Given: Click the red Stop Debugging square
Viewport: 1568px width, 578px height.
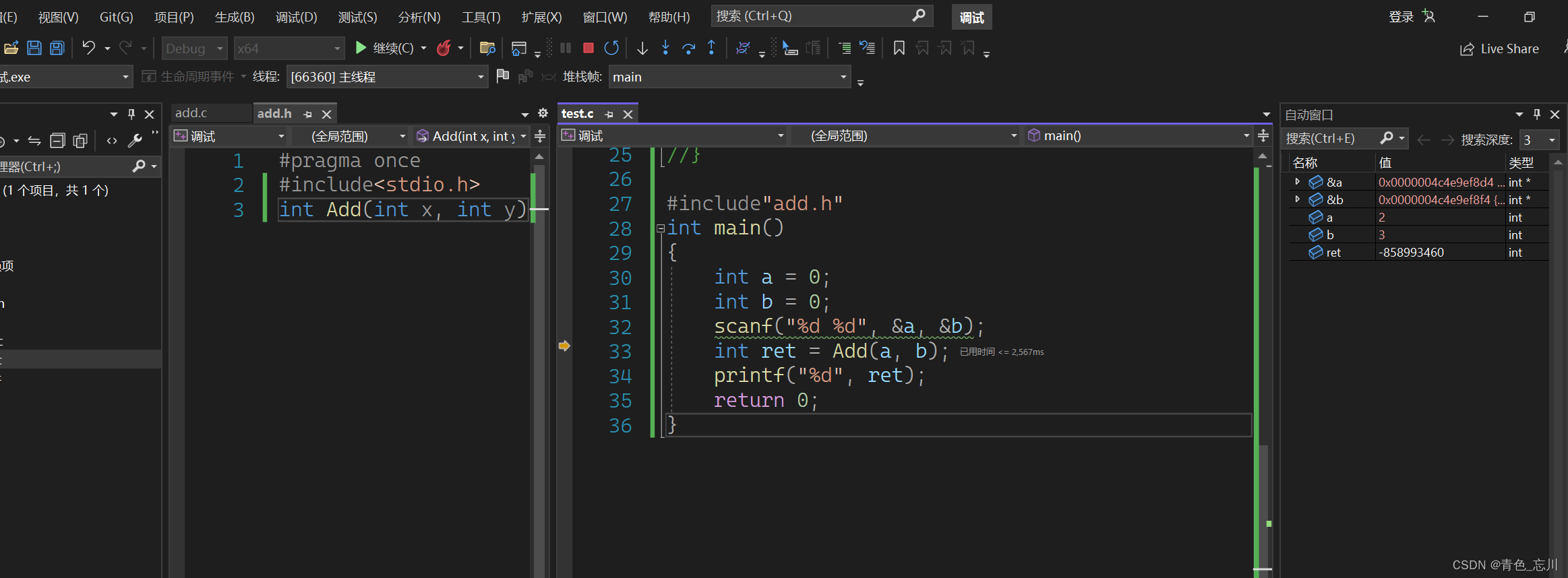Looking at the screenshot, I should (588, 48).
